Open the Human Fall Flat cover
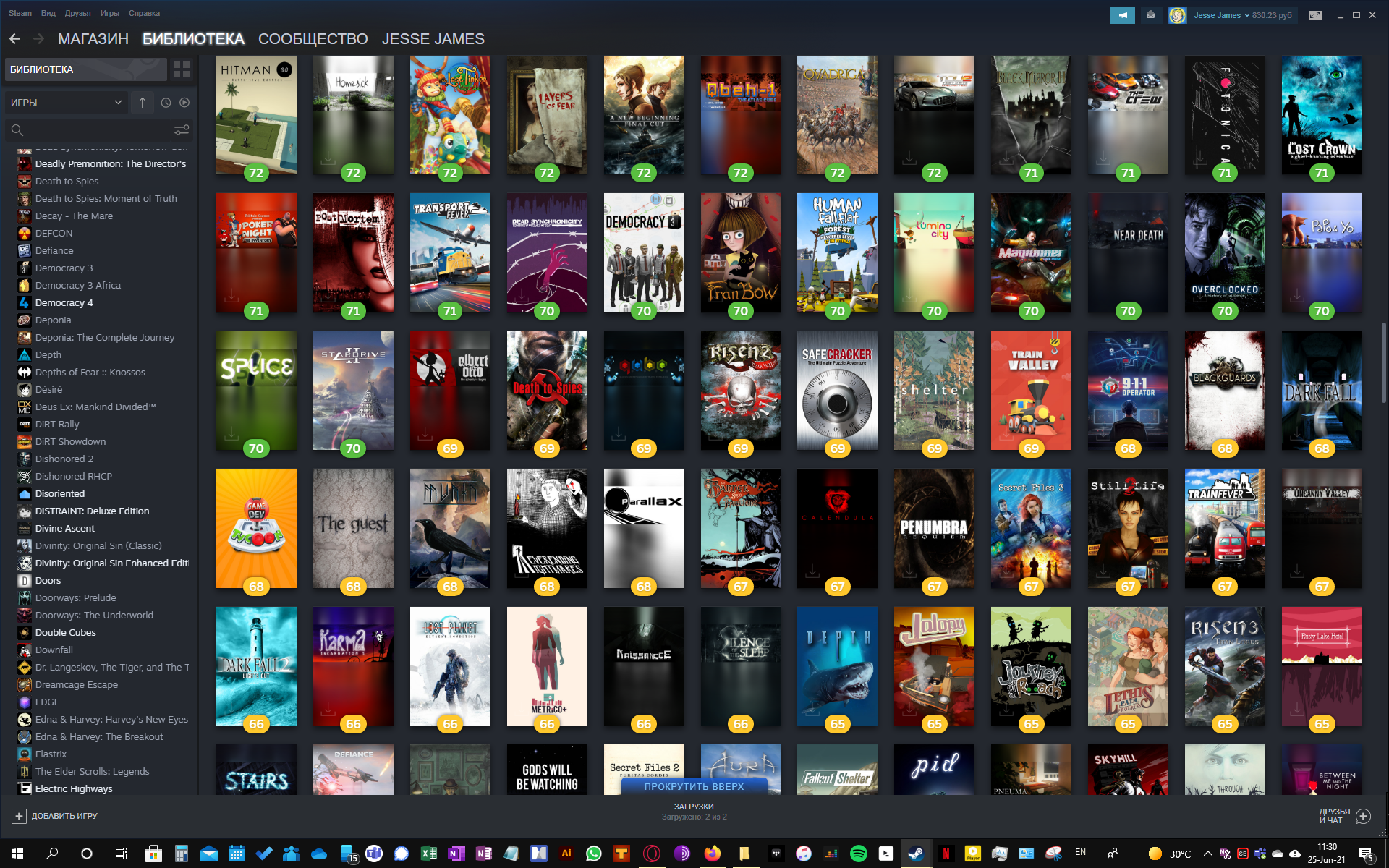Screen dimensions: 1389x868 837,252
